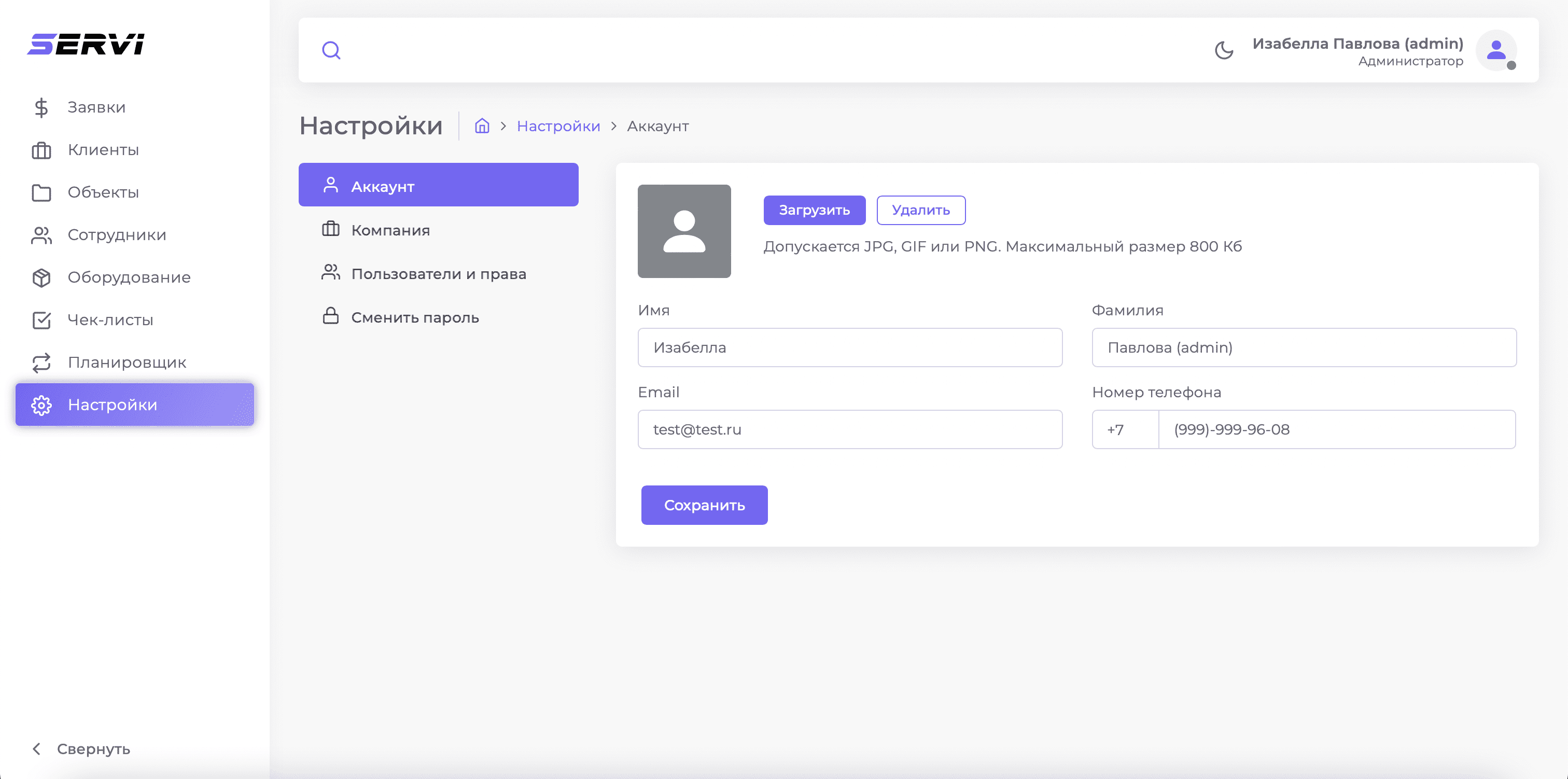Click the home breadcrumb icon
The height and width of the screenshot is (779, 1568).
click(482, 126)
